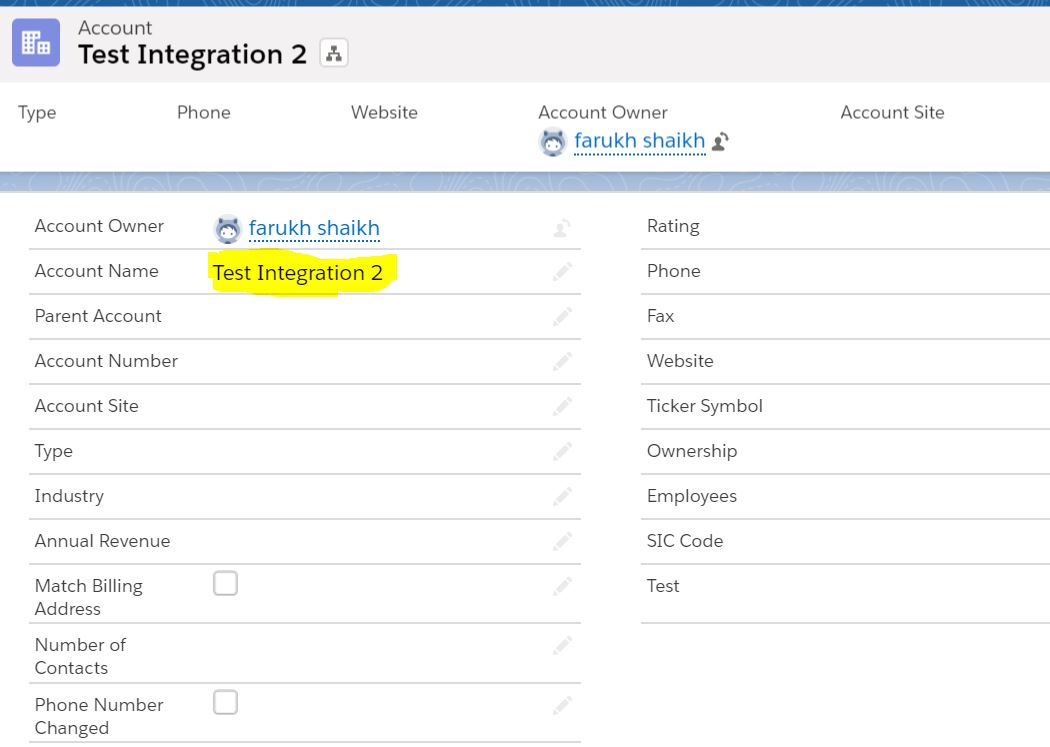The height and width of the screenshot is (747, 1050).
Task: Click the edit pencil for Account Site
Action: (x=561, y=405)
